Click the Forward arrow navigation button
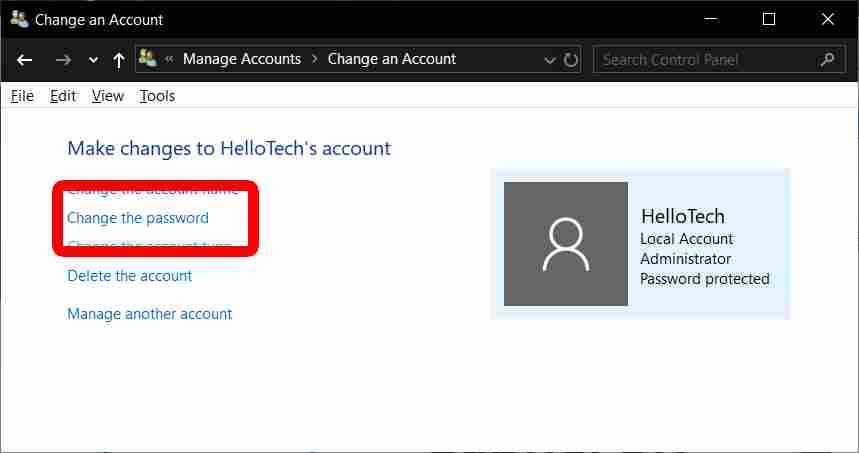The width and height of the screenshot is (859, 453). click(x=63, y=60)
